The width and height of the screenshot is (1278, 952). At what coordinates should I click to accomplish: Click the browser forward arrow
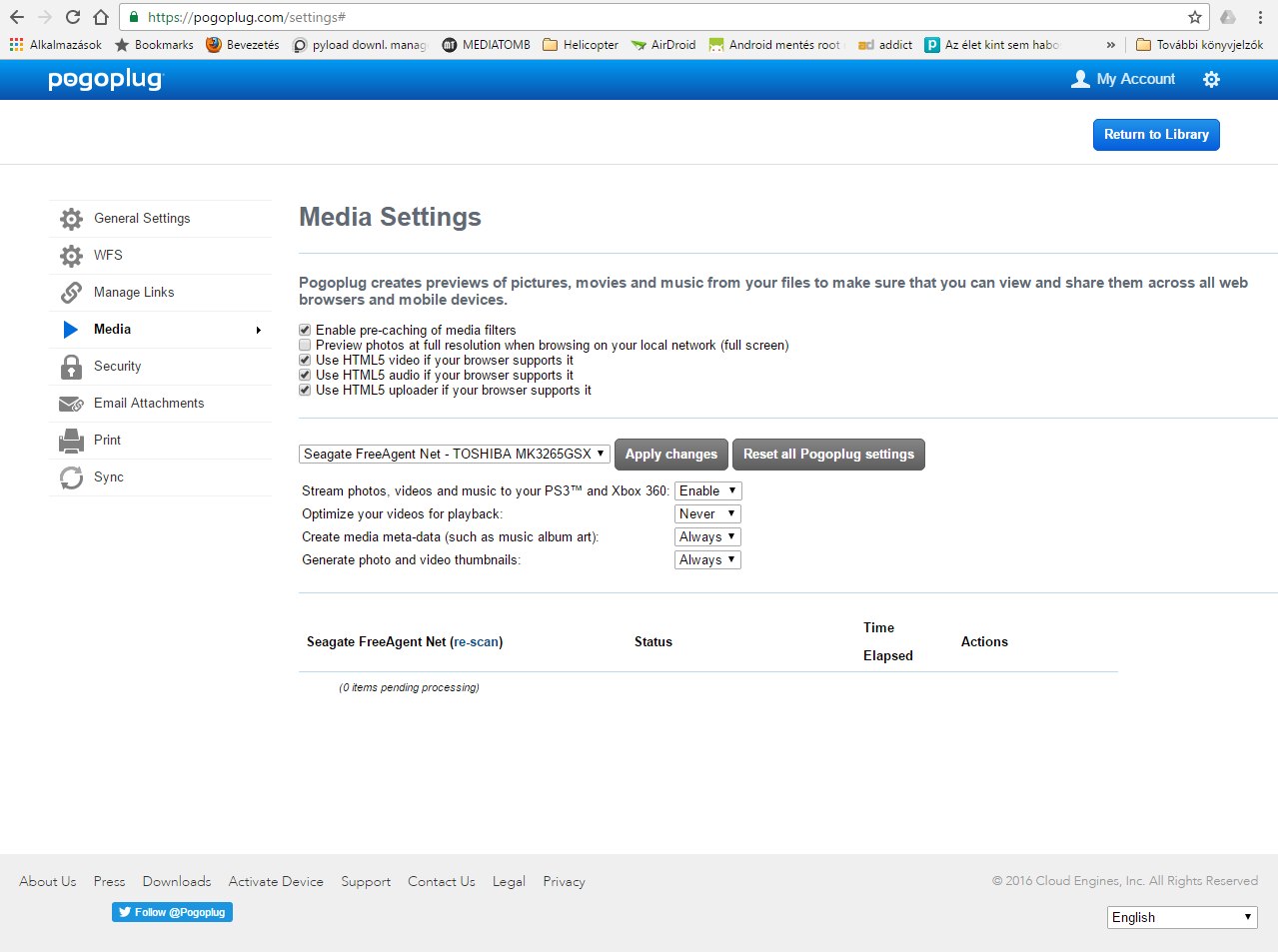pyautogui.click(x=45, y=17)
